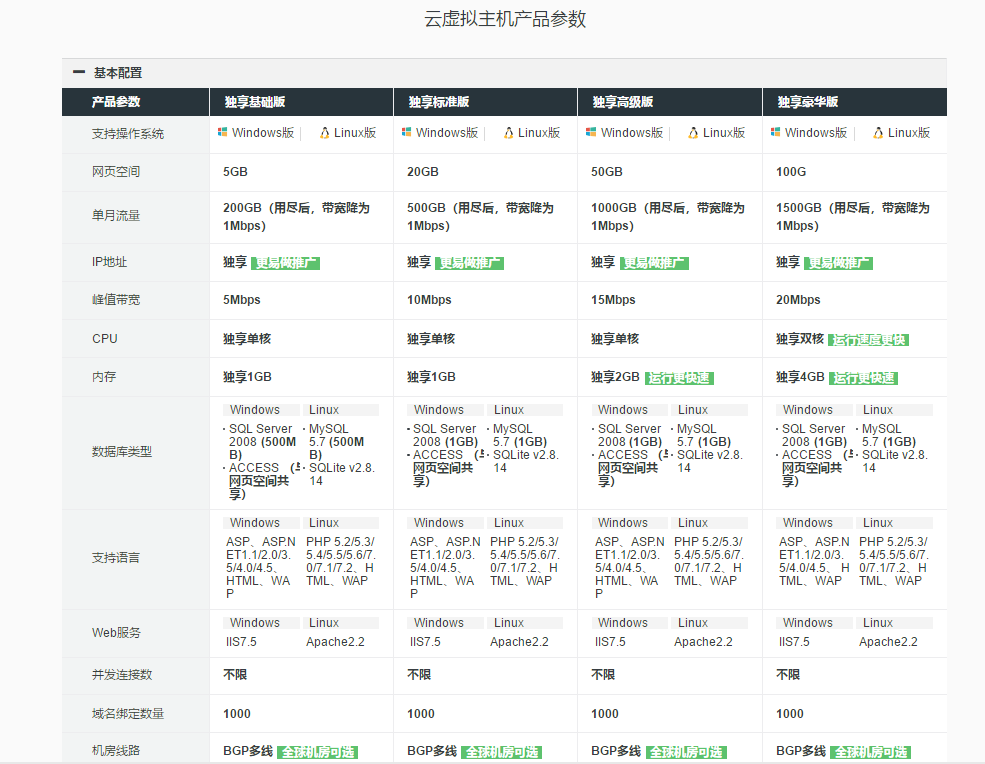Click the 内存 row label
This screenshot has width=985, height=764.
[104, 377]
